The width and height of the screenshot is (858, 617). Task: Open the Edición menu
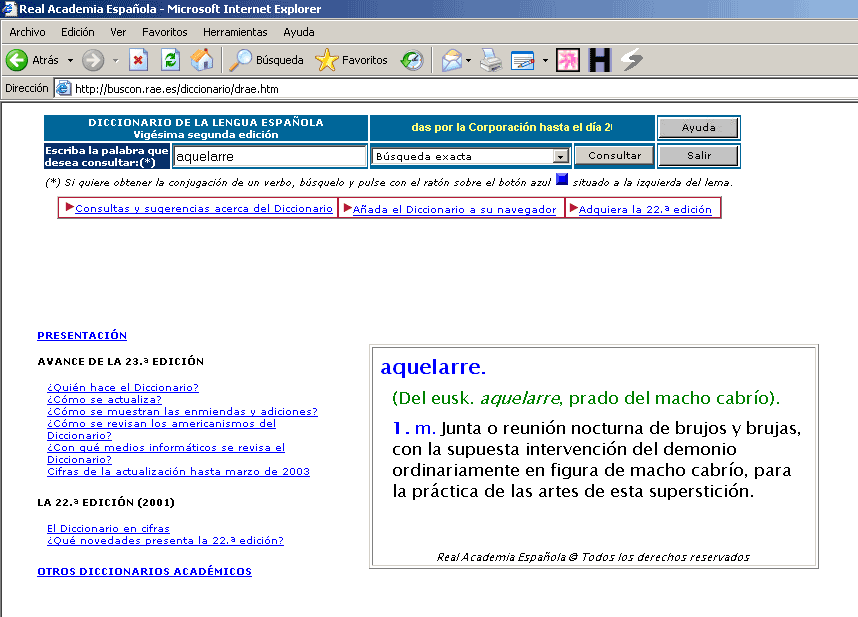78,32
